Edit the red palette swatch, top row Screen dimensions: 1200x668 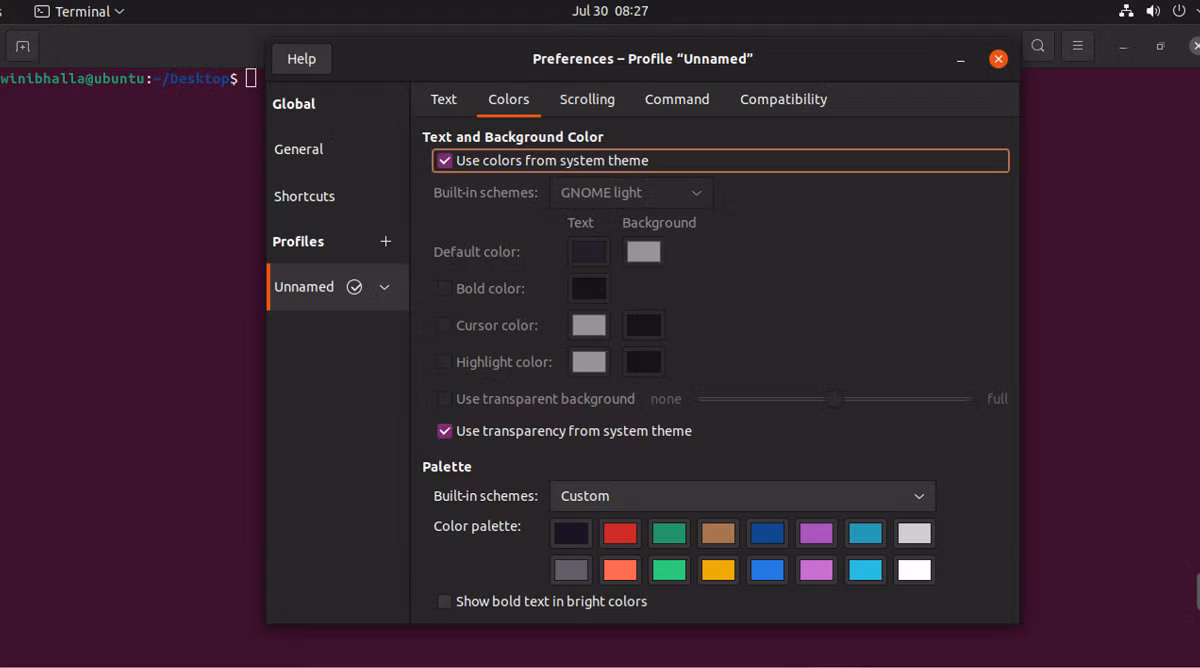621,534
